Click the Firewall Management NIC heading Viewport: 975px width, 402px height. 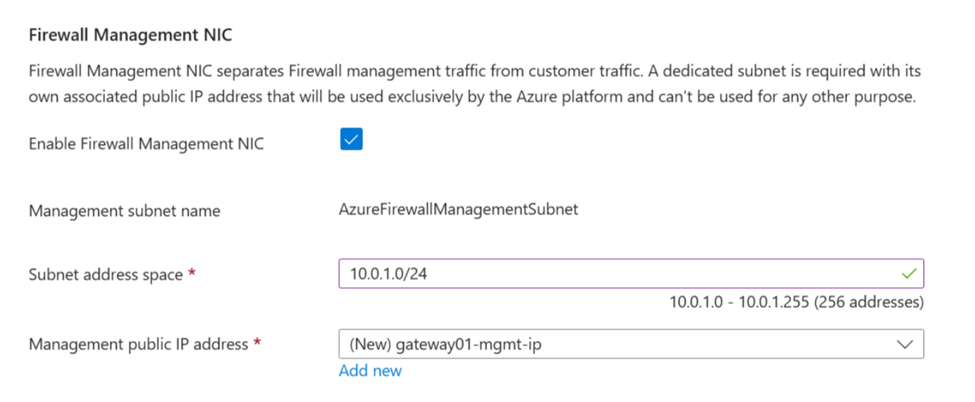[130, 35]
